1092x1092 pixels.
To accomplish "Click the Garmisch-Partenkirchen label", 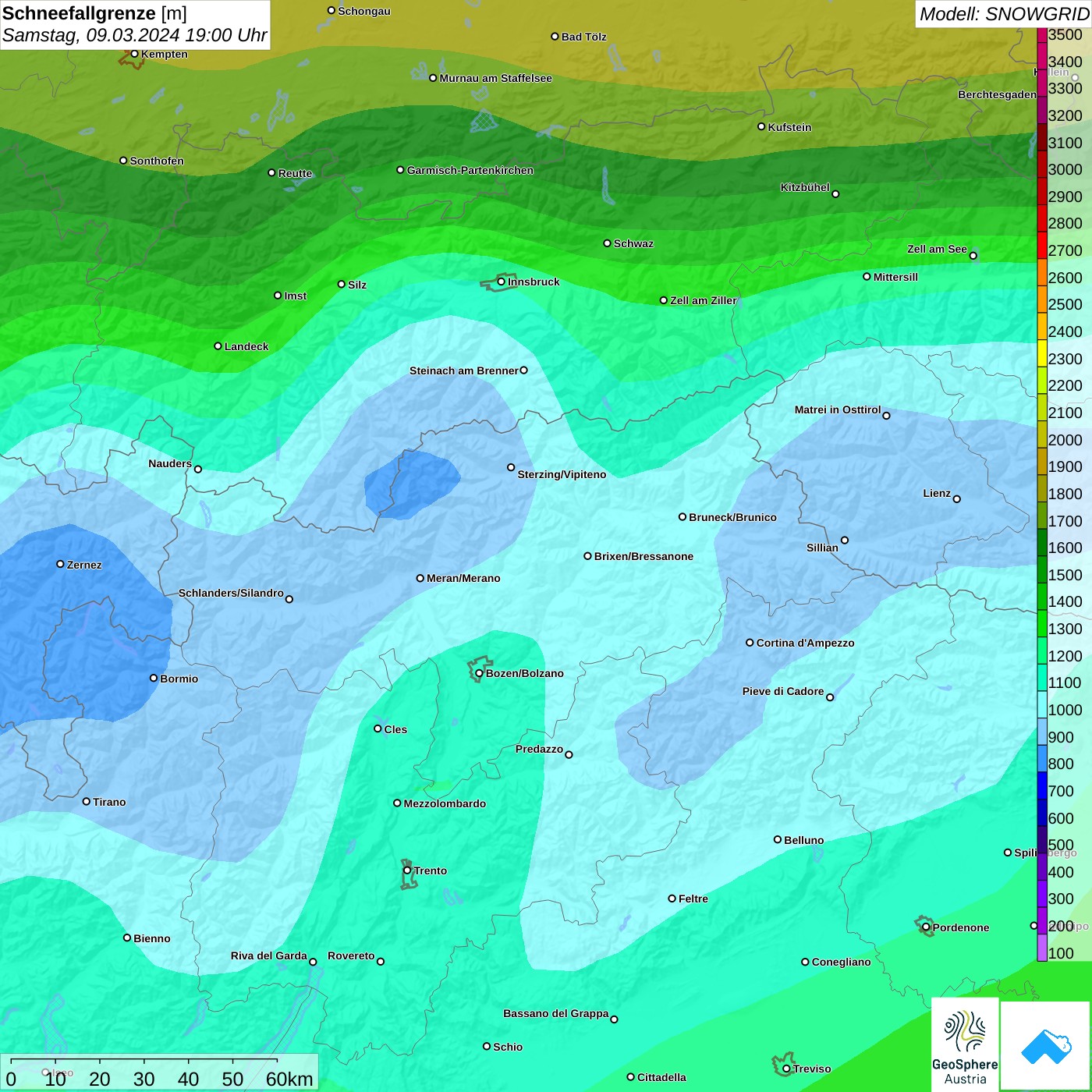I will click(470, 170).
